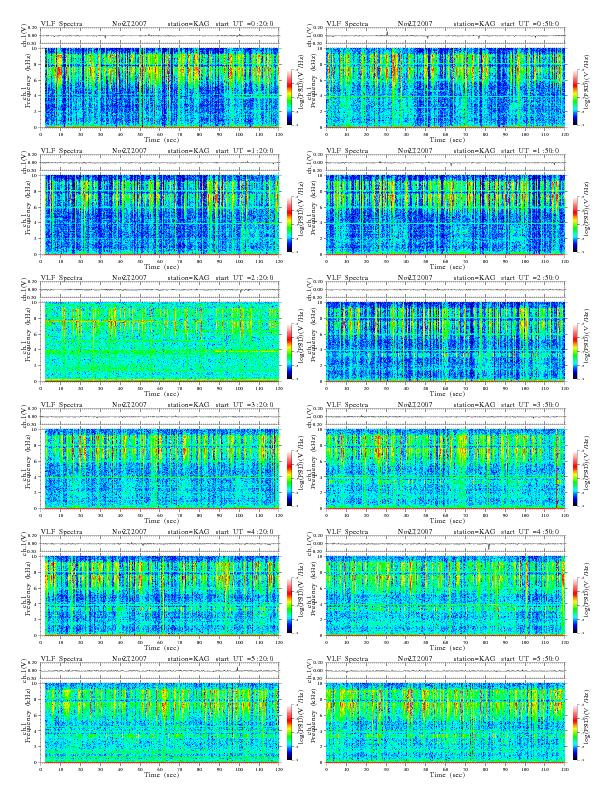The width and height of the screenshot is (612, 792).
Task: Choose the heading 'start UT =5:50:0'
Action: click(530, 659)
